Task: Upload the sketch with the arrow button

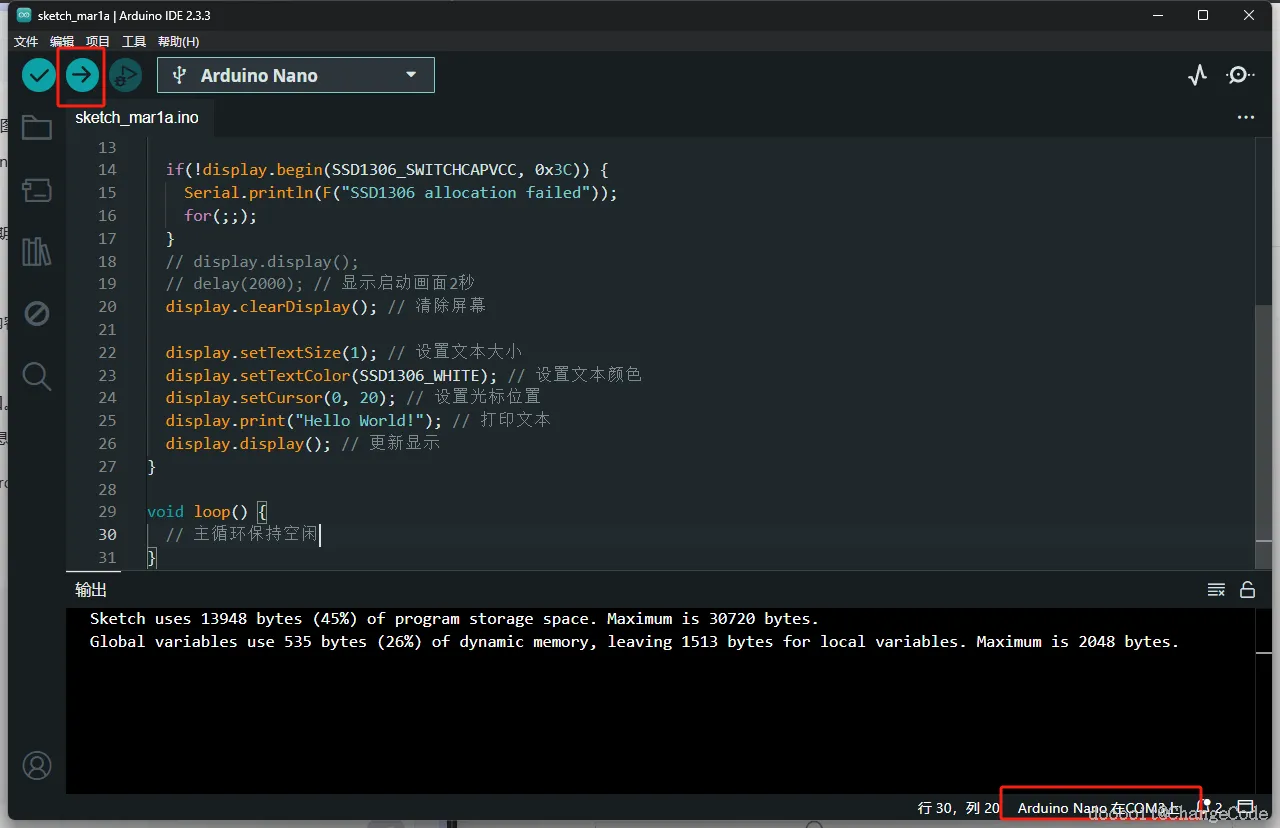Action: click(x=82, y=75)
